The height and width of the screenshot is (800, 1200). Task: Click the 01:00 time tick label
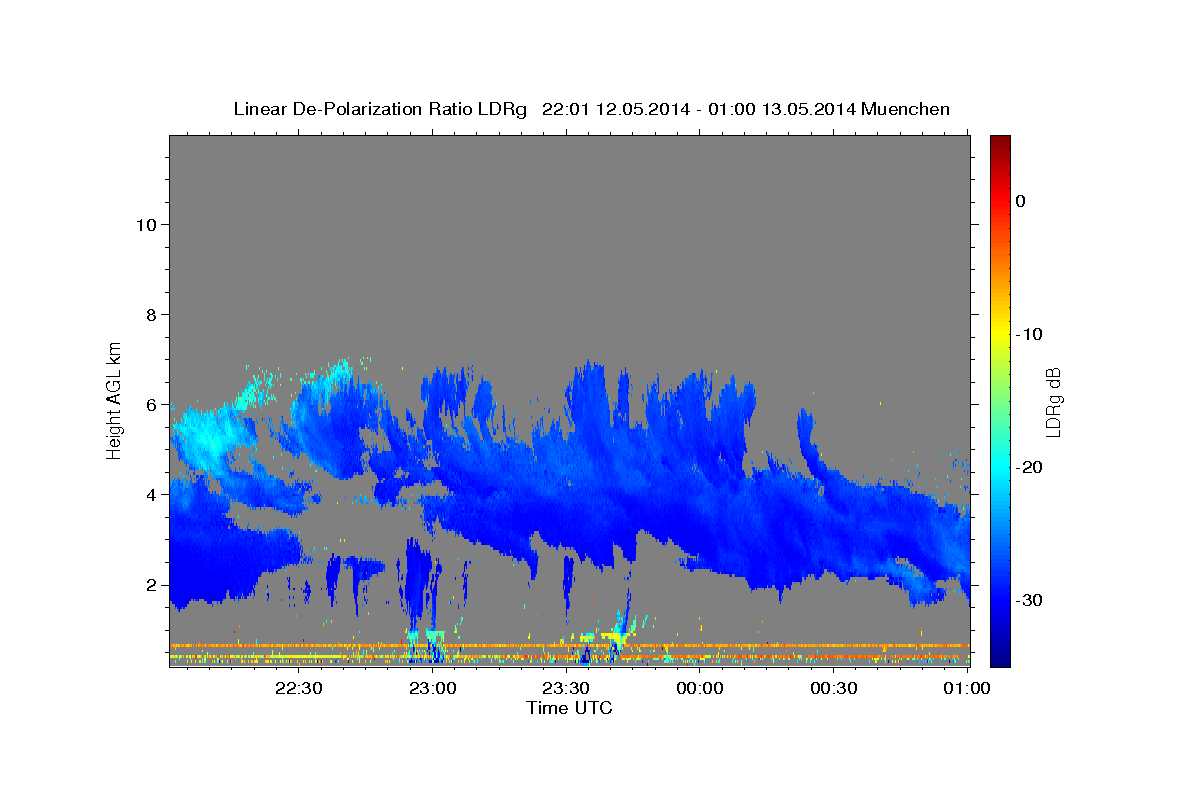pos(967,688)
